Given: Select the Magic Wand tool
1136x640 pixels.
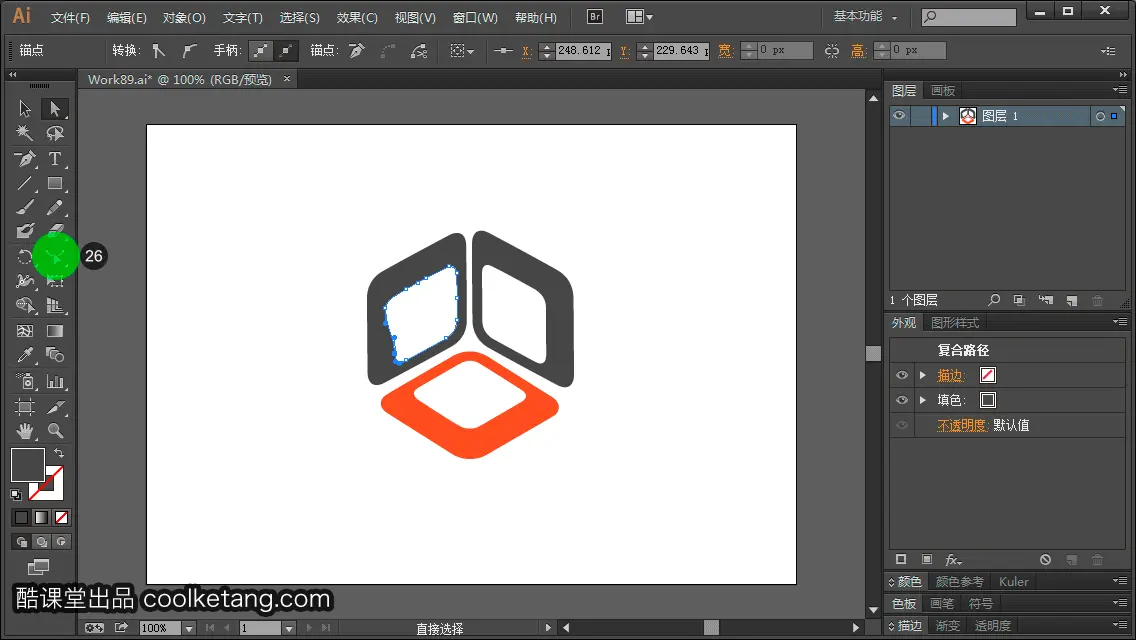Looking at the screenshot, I should point(25,133).
